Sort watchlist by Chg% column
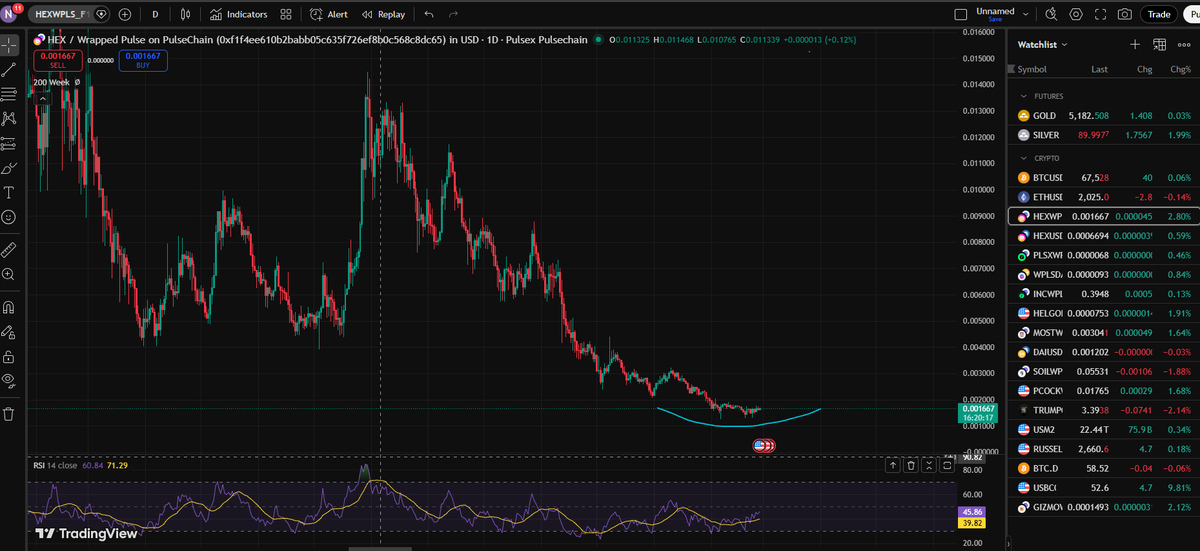 click(x=1180, y=69)
